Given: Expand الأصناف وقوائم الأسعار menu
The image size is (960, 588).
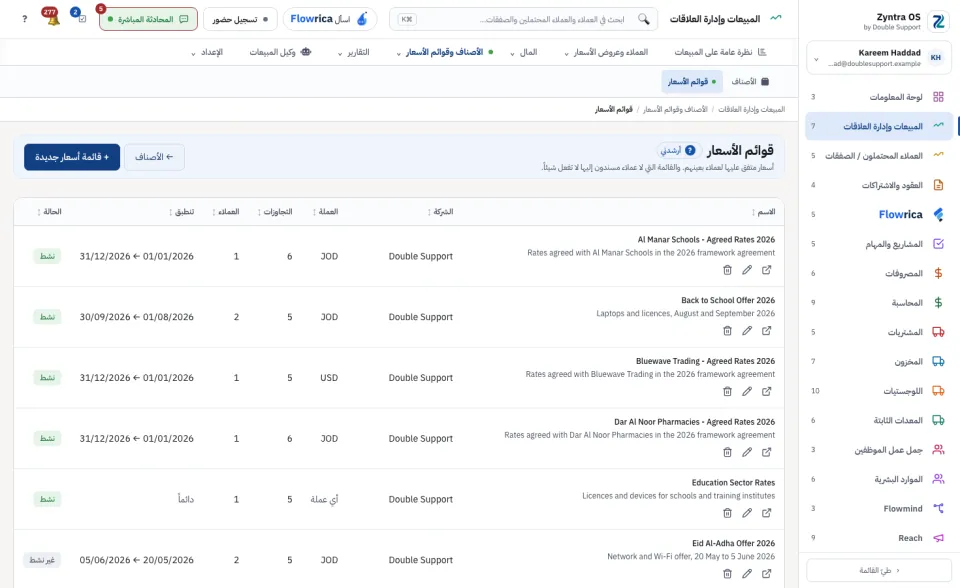Looking at the screenshot, I should 444,52.
